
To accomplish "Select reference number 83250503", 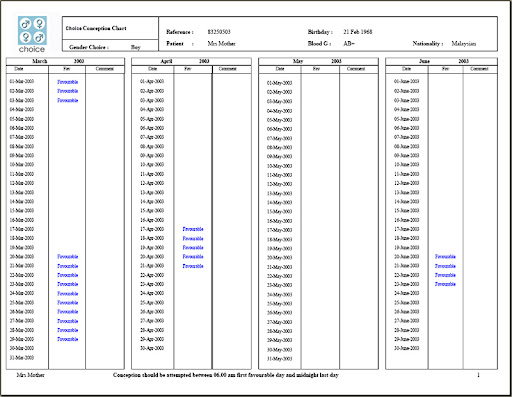I will [219, 32].
